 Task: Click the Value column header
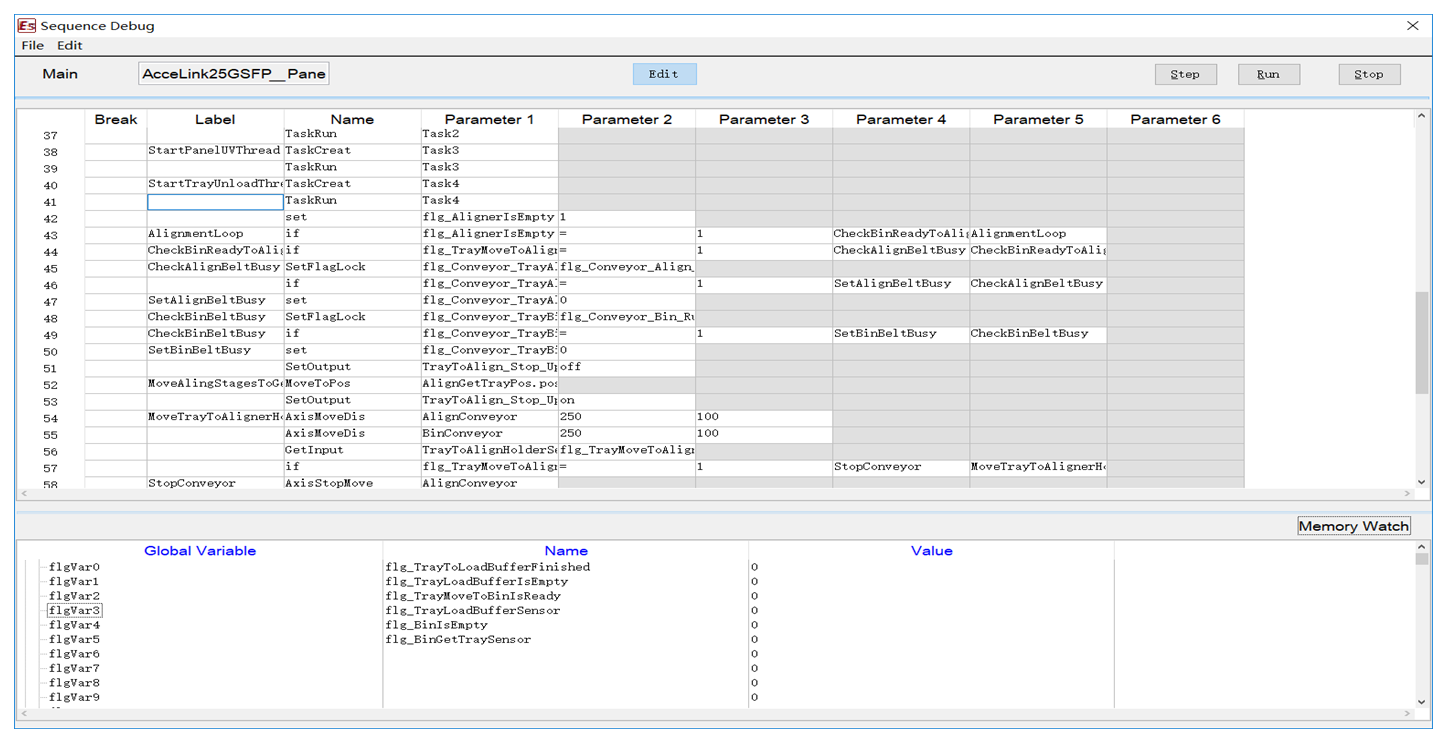(932, 551)
